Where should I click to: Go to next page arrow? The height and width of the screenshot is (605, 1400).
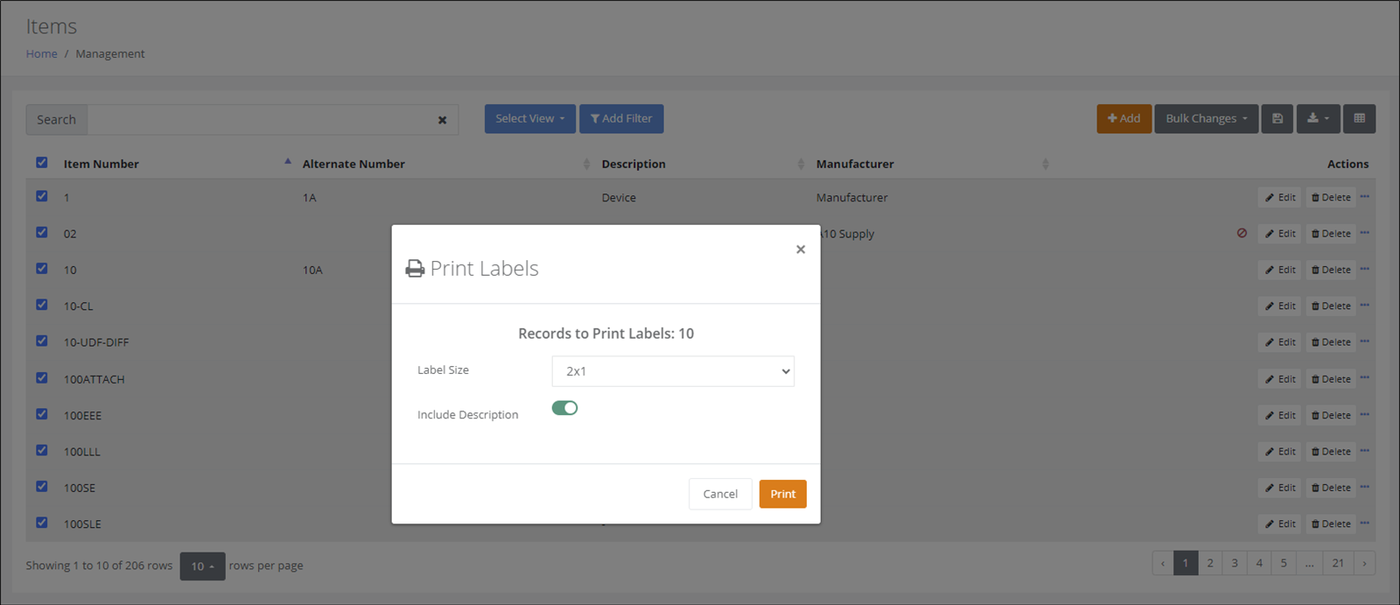[x=1364, y=563]
